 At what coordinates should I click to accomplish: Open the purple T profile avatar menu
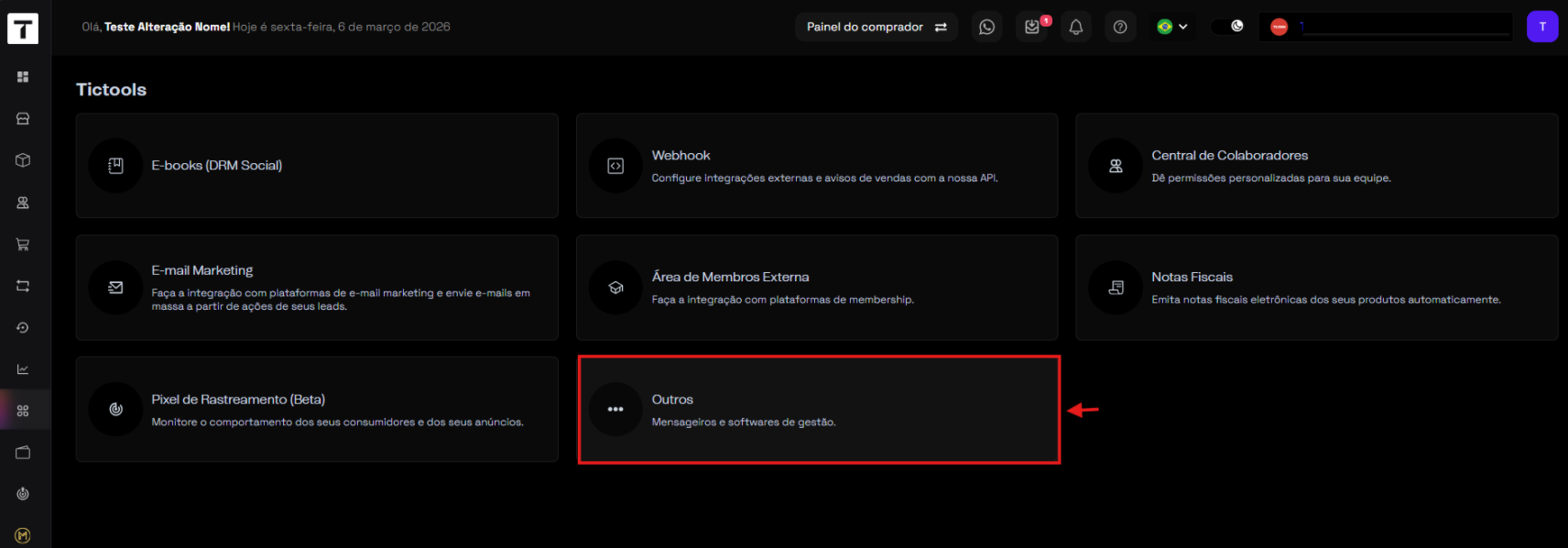pos(1542,27)
